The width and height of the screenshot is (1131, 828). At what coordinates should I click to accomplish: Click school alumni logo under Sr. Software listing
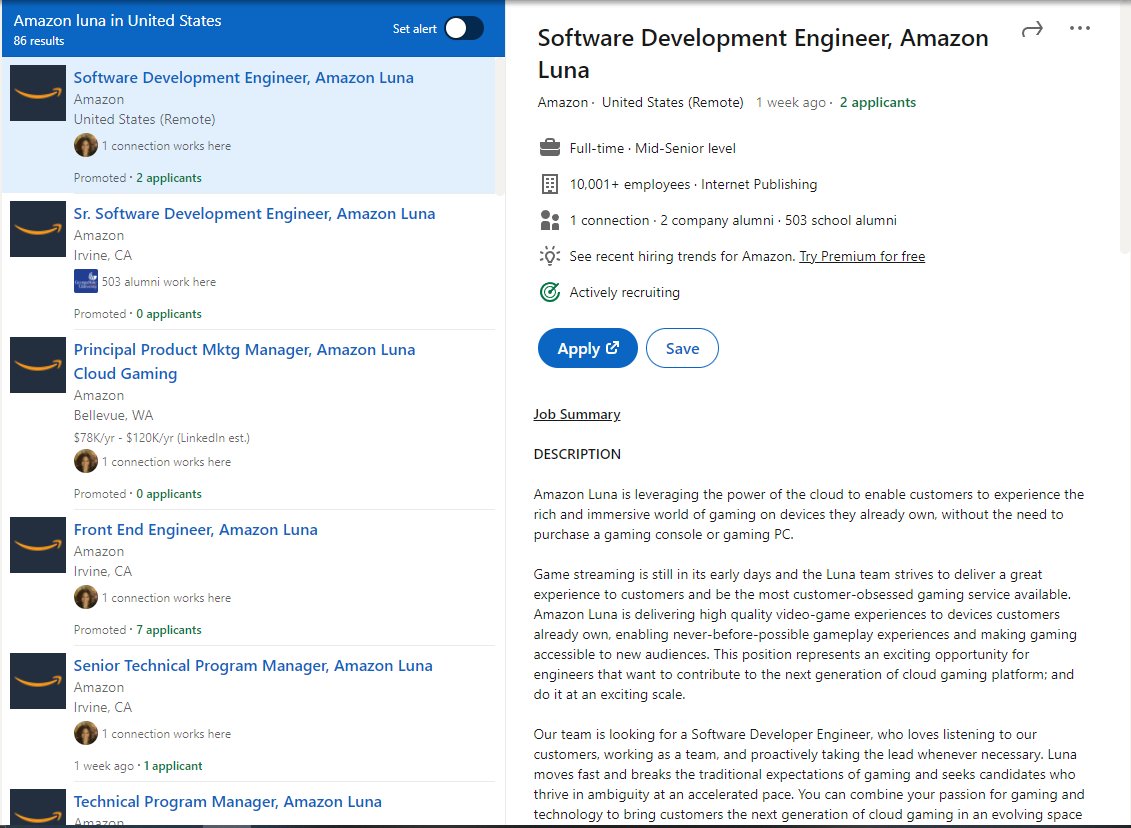[x=86, y=281]
